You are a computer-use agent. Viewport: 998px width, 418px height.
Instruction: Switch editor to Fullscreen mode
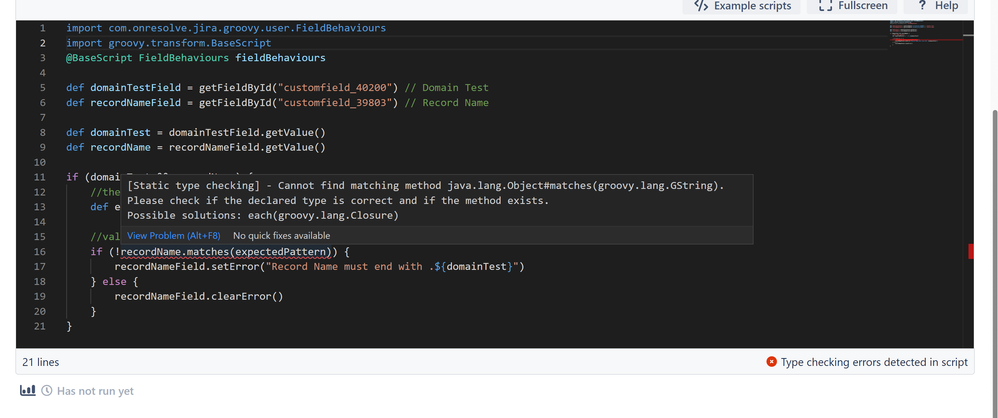[x=852, y=6]
